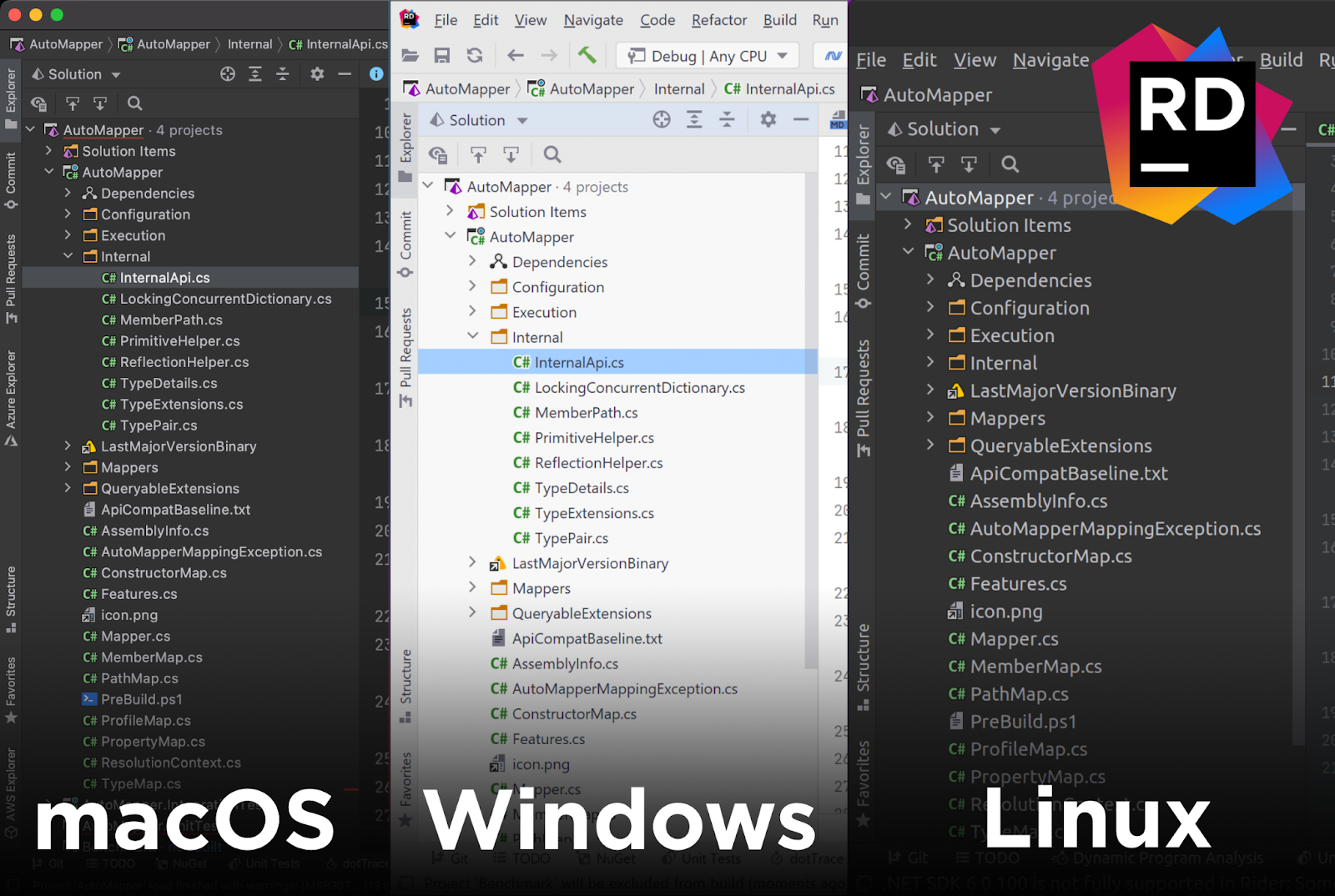
Task: Select highlighted InternalApi.cs in Windows tree
Action: click(x=617, y=362)
